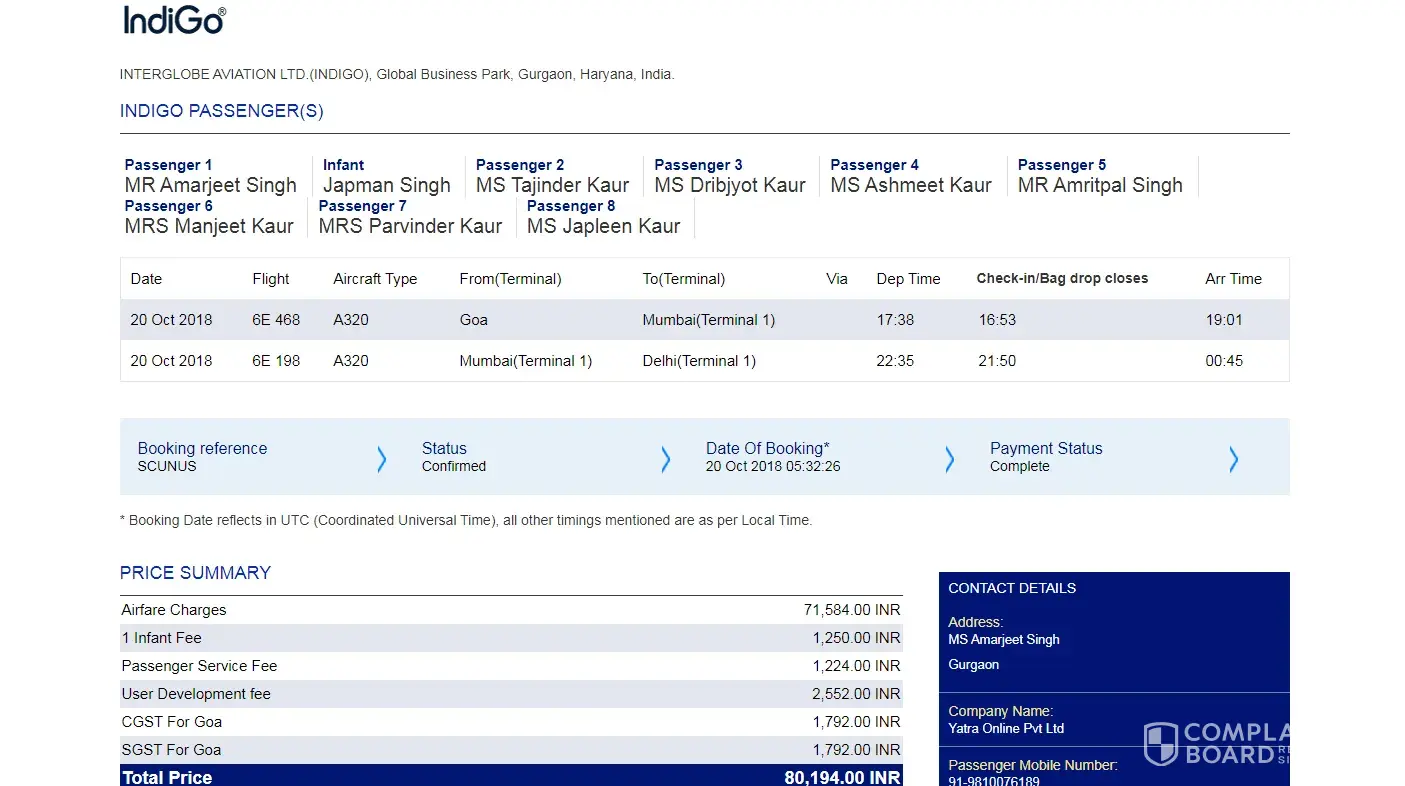Click the Check-in/Bag drop closes column header
1405x786 pixels.
[1062, 279]
